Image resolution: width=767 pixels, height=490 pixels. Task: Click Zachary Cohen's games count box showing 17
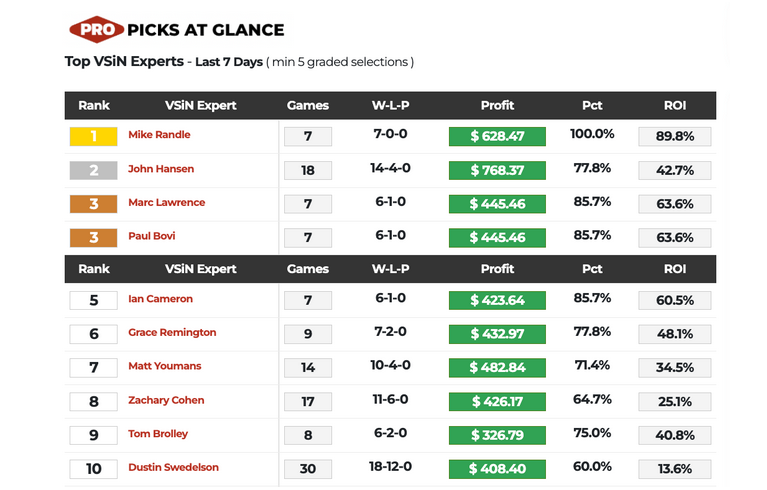coord(308,401)
